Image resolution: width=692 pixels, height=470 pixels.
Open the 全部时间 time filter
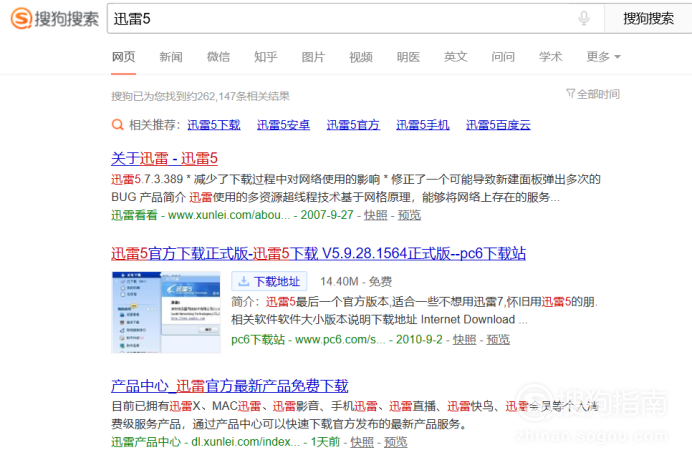click(593, 94)
